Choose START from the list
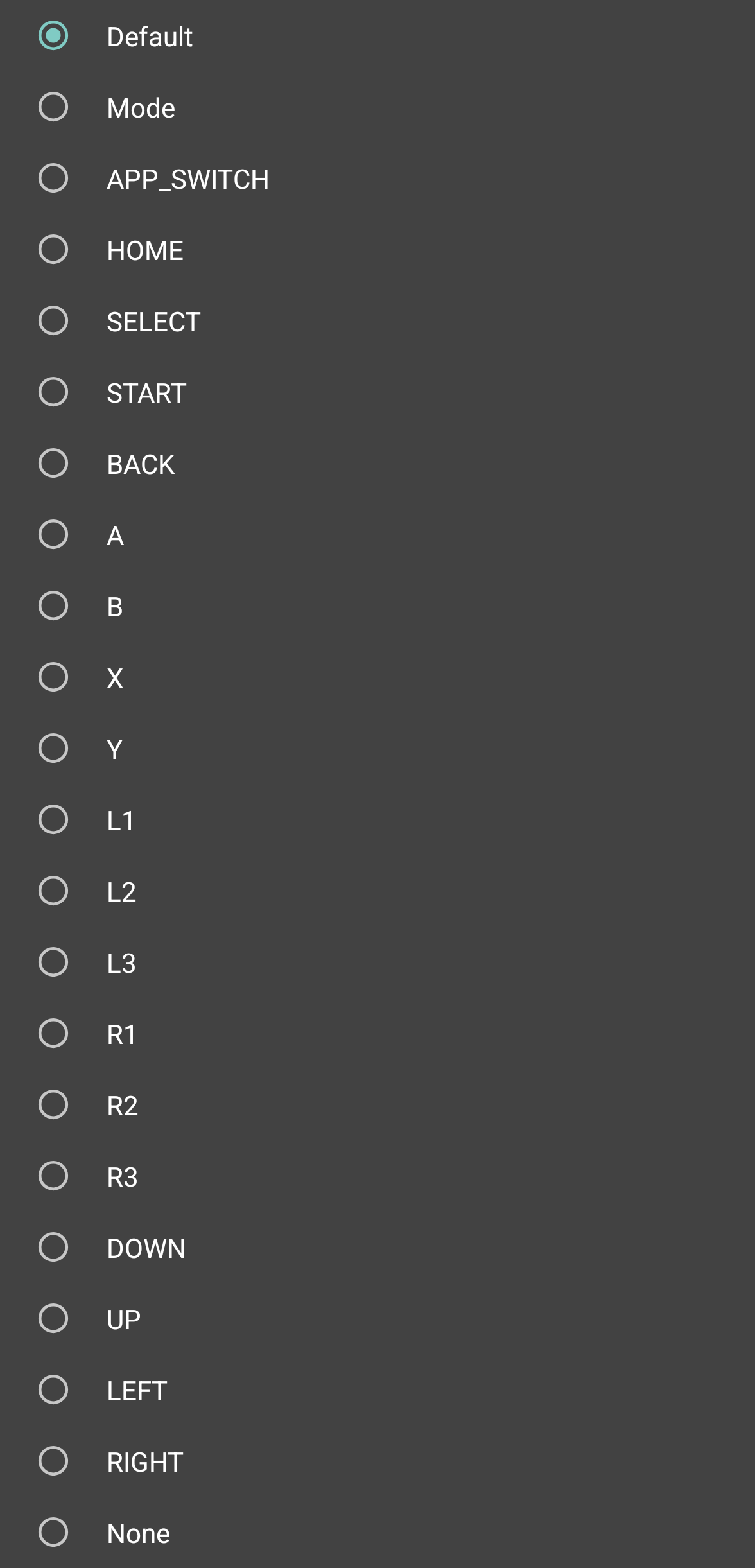The image size is (755, 1568). pyautogui.click(x=53, y=392)
